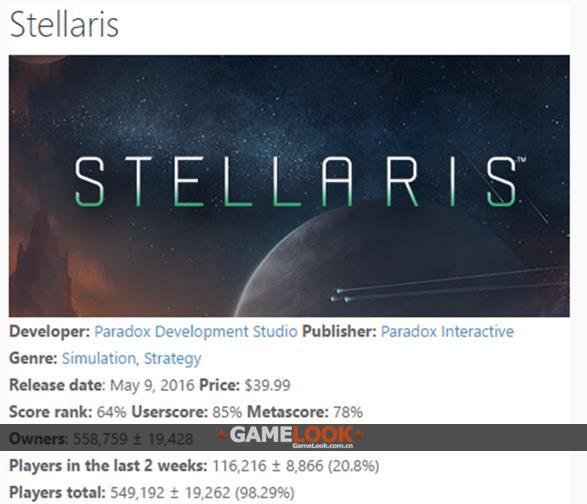587x504 pixels.
Task: Click the Userscore 85% value
Action: (x=227, y=412)
